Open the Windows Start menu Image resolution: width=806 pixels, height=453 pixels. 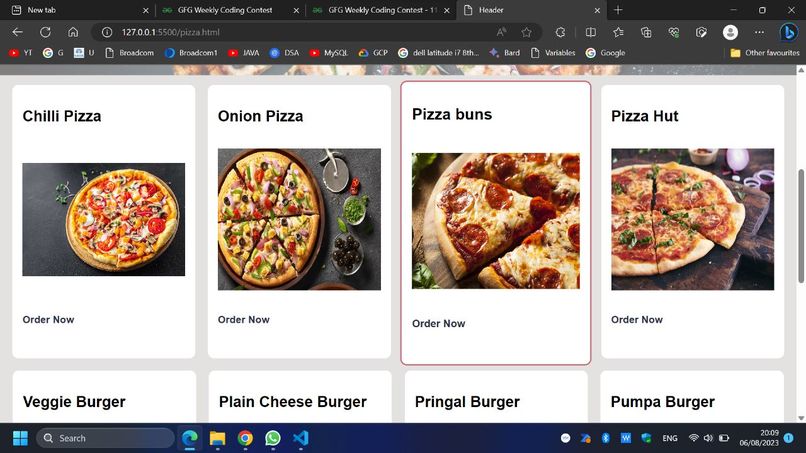click(x=20, y=438)
